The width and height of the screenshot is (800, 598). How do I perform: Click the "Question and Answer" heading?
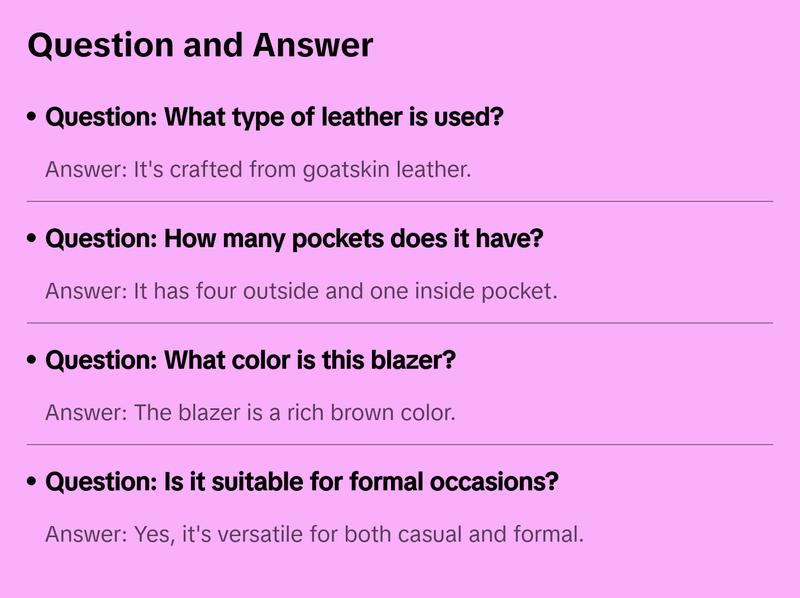(200, 45)
